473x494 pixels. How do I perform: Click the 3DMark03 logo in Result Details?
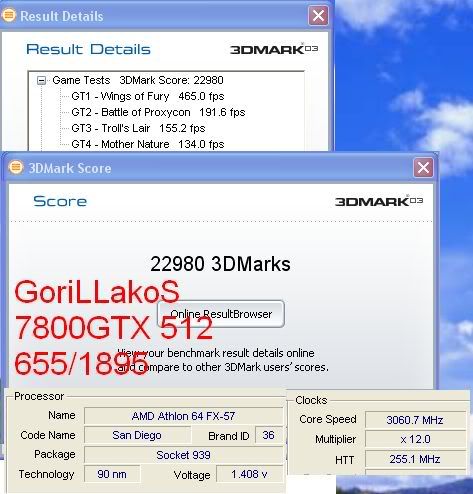pyautogui.click(x=274, y=49)
